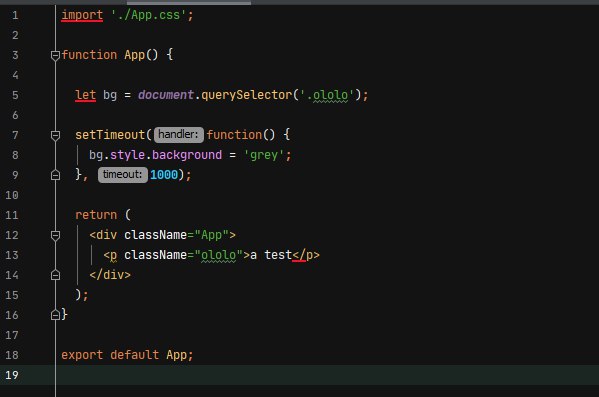Viewport: 599px width, 397px height.
Task: Click 'style' property on line 8
Action: coord(127,155)
